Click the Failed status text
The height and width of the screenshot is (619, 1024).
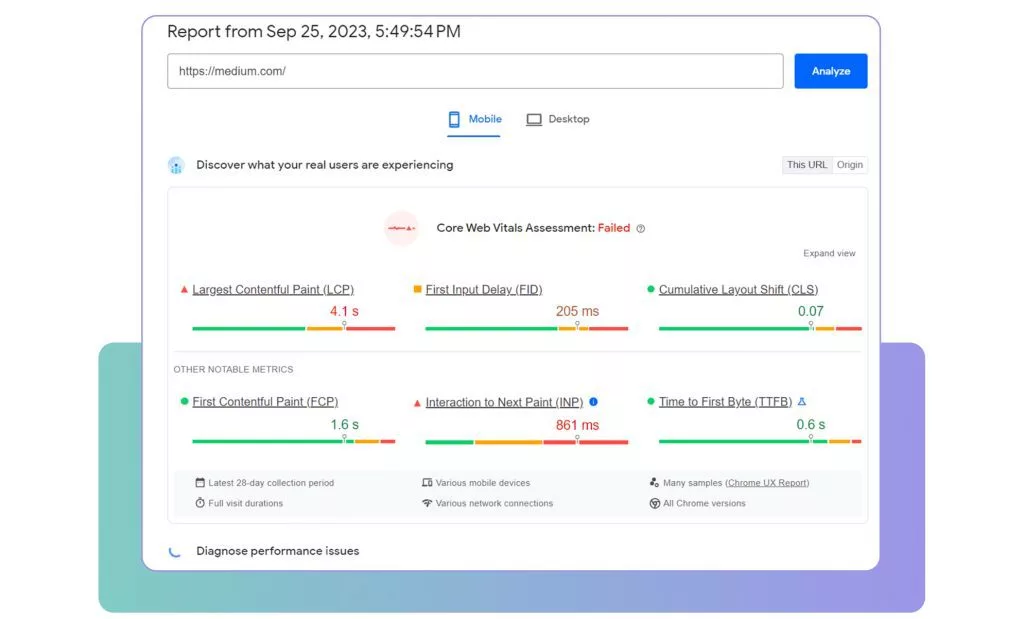click(x=614, y=228)
